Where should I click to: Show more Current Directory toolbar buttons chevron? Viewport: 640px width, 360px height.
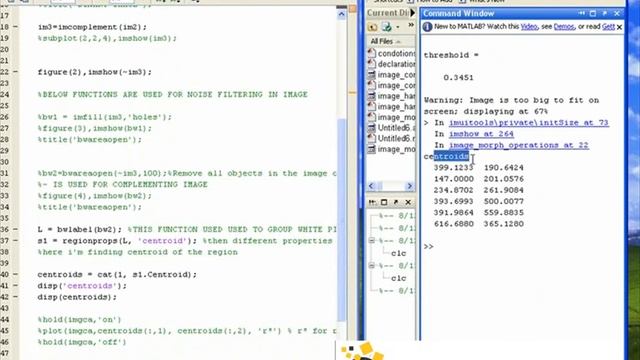click(x=411, y=25)
